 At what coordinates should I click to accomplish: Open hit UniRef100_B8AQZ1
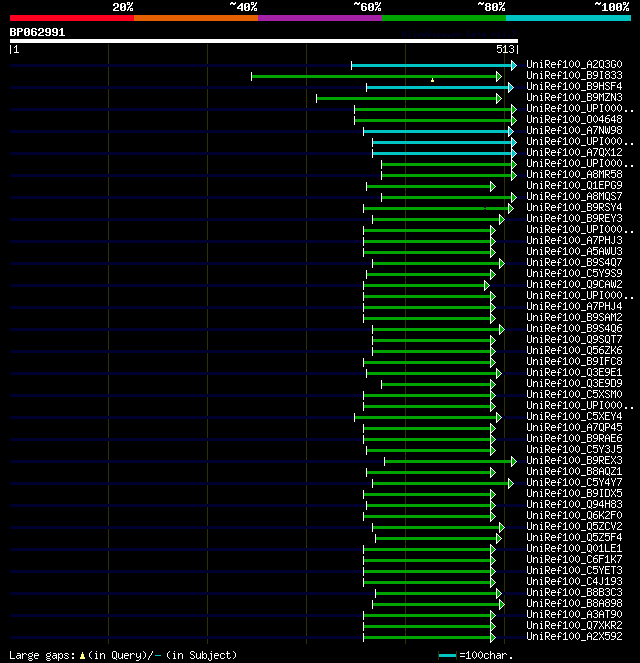pos(574,471)
